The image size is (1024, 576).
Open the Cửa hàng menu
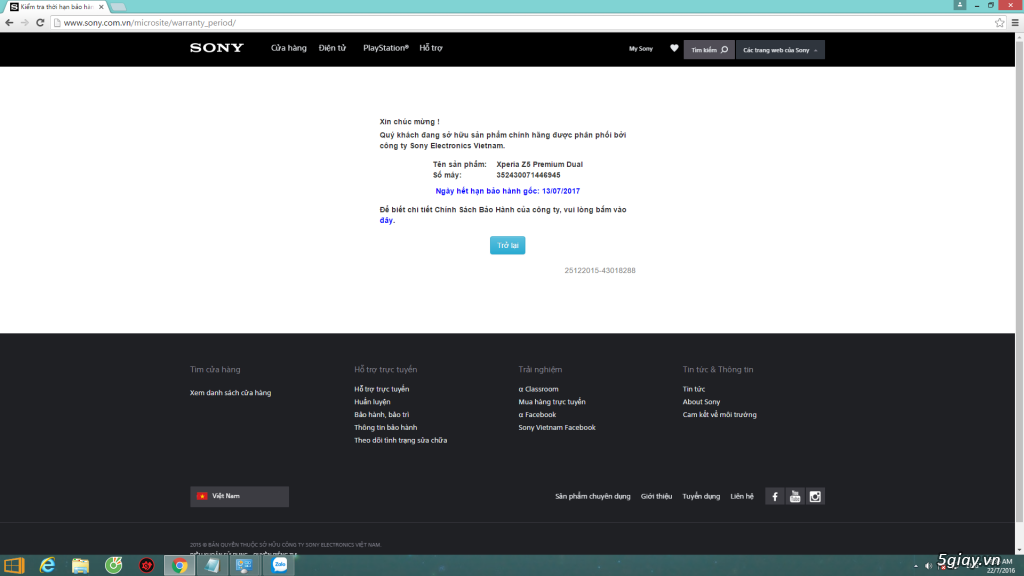tap(289, 48)
